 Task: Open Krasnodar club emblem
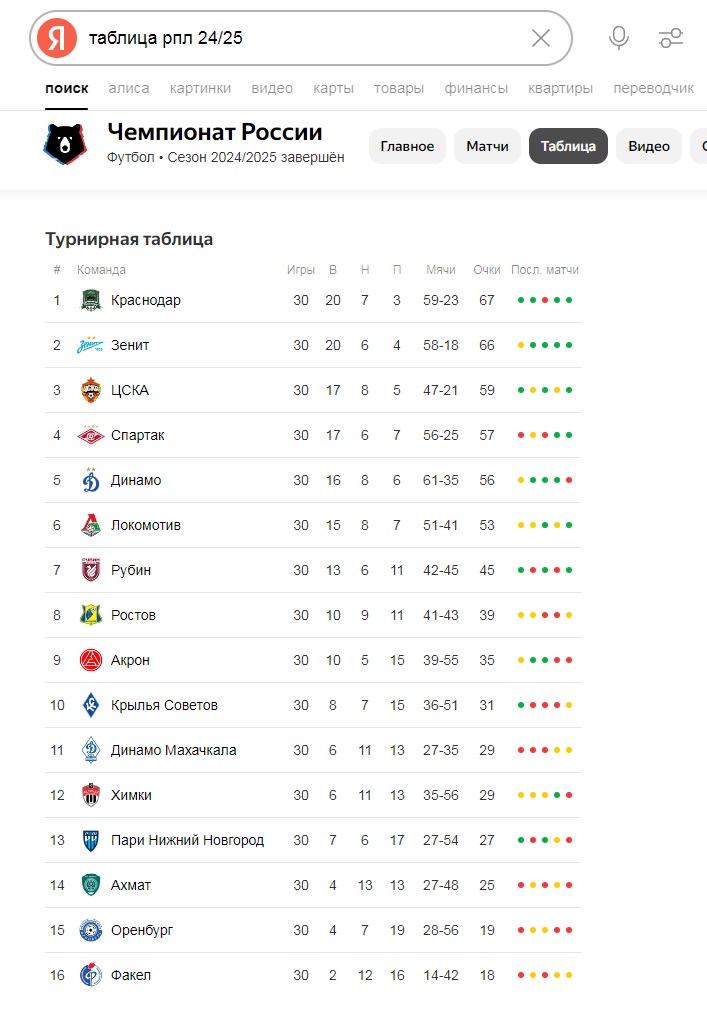(x=91, y=300)
